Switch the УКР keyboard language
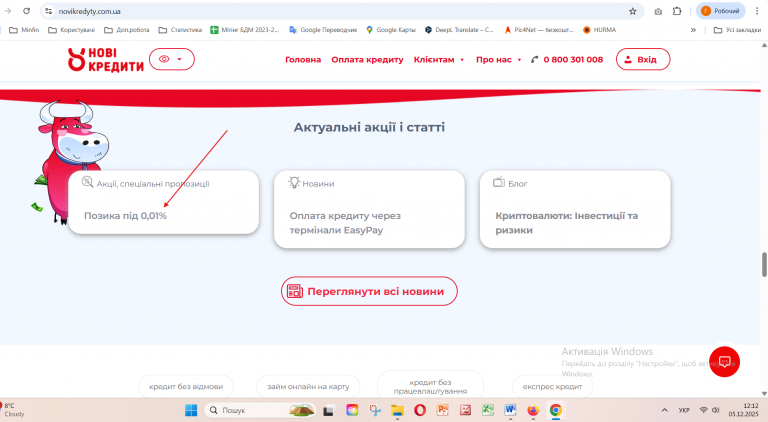Screen dimensions: 768x422 684,410
